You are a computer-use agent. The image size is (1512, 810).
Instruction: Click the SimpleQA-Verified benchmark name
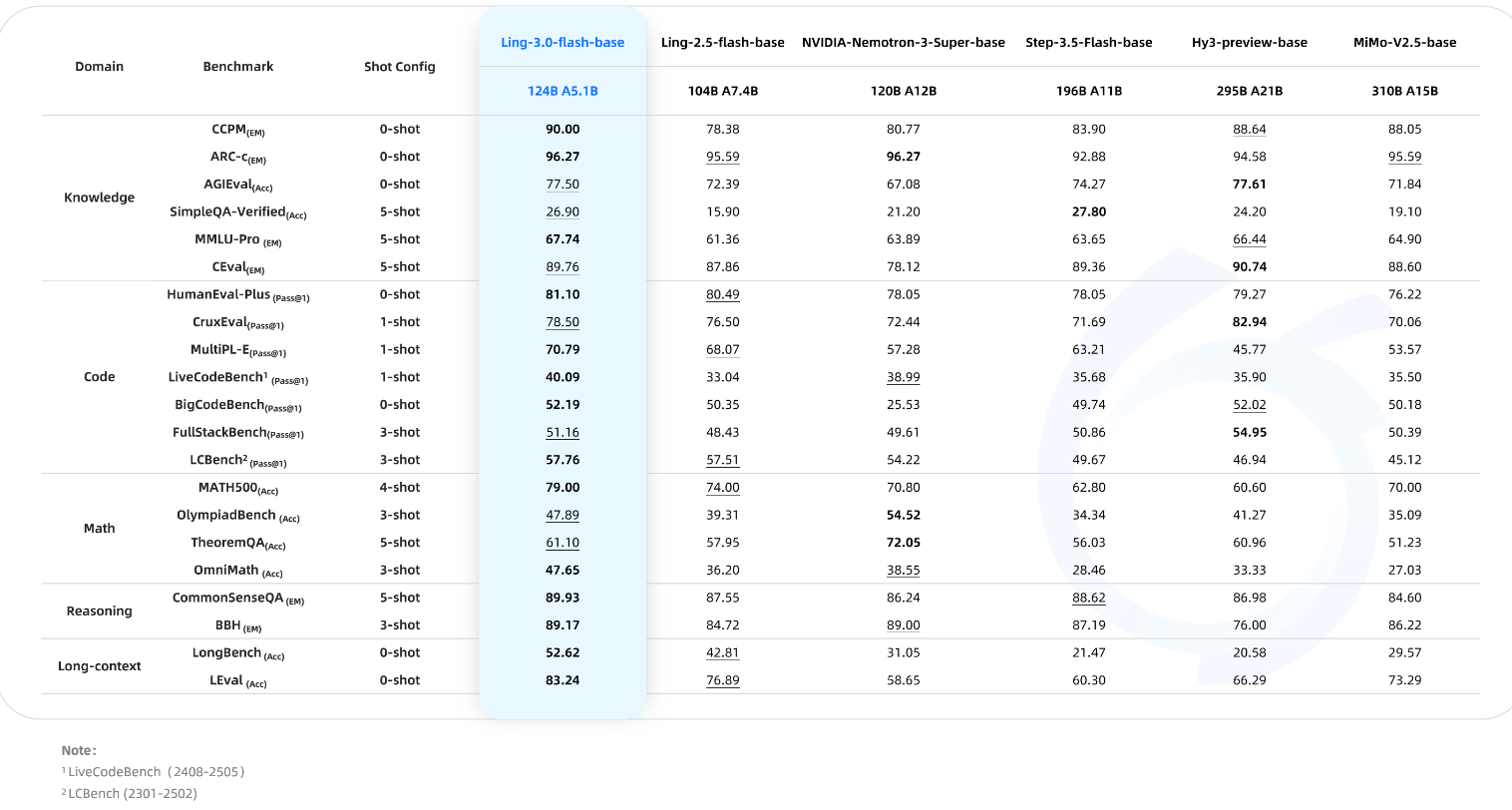tap(238, 212)
